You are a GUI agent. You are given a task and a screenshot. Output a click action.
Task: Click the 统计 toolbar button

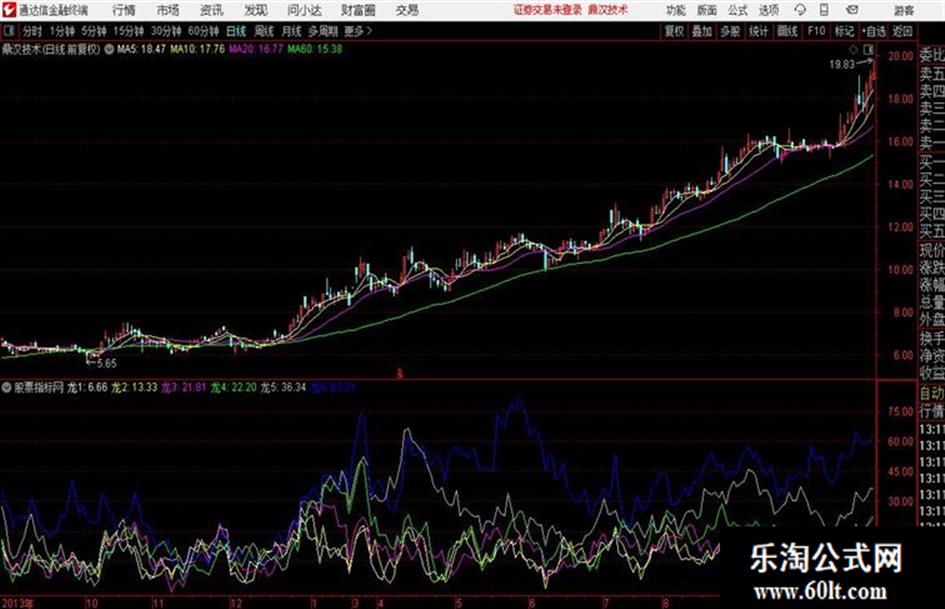tap(758, 31)
